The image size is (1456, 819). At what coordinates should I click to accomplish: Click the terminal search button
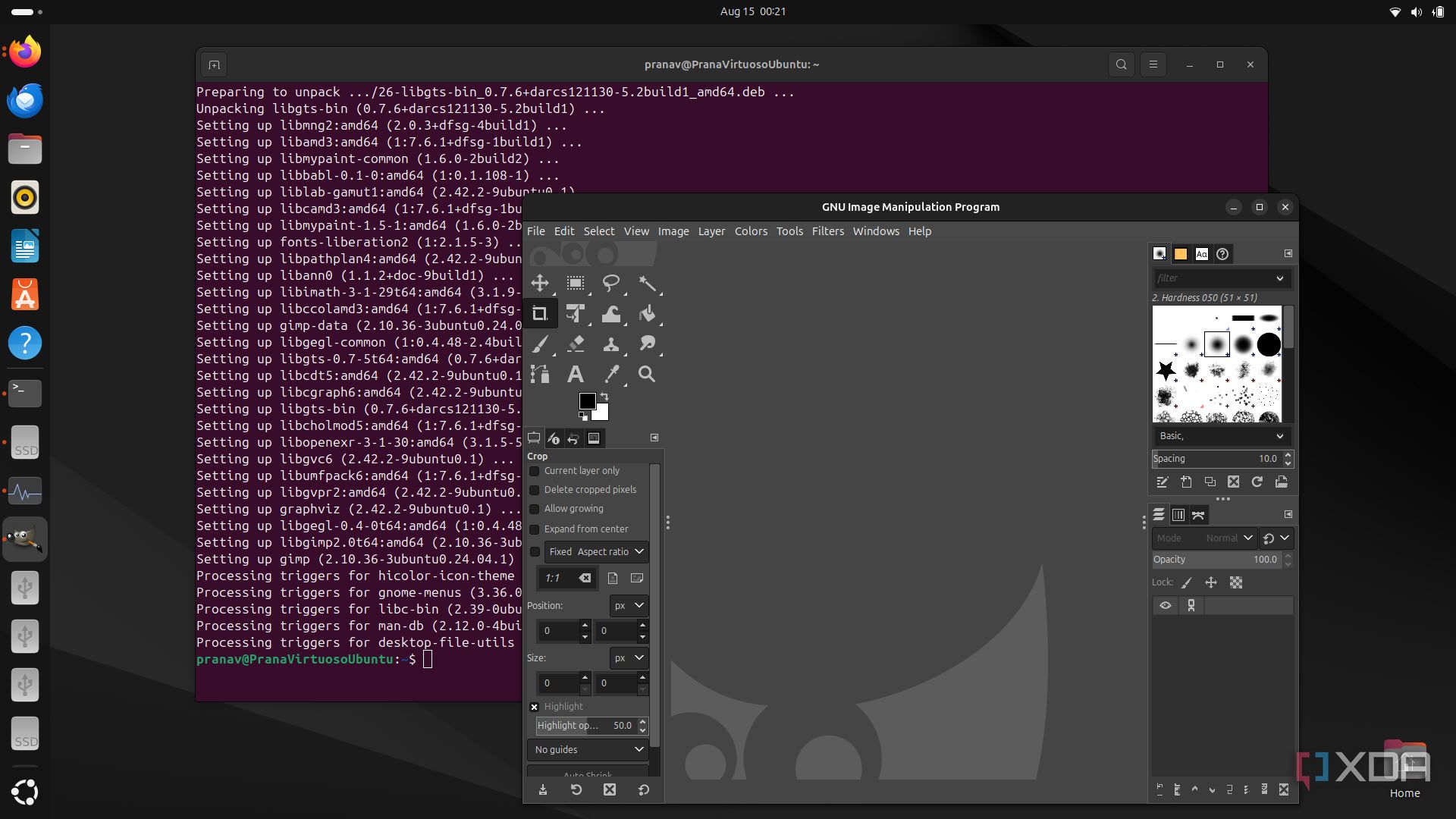pos(1121,64)
